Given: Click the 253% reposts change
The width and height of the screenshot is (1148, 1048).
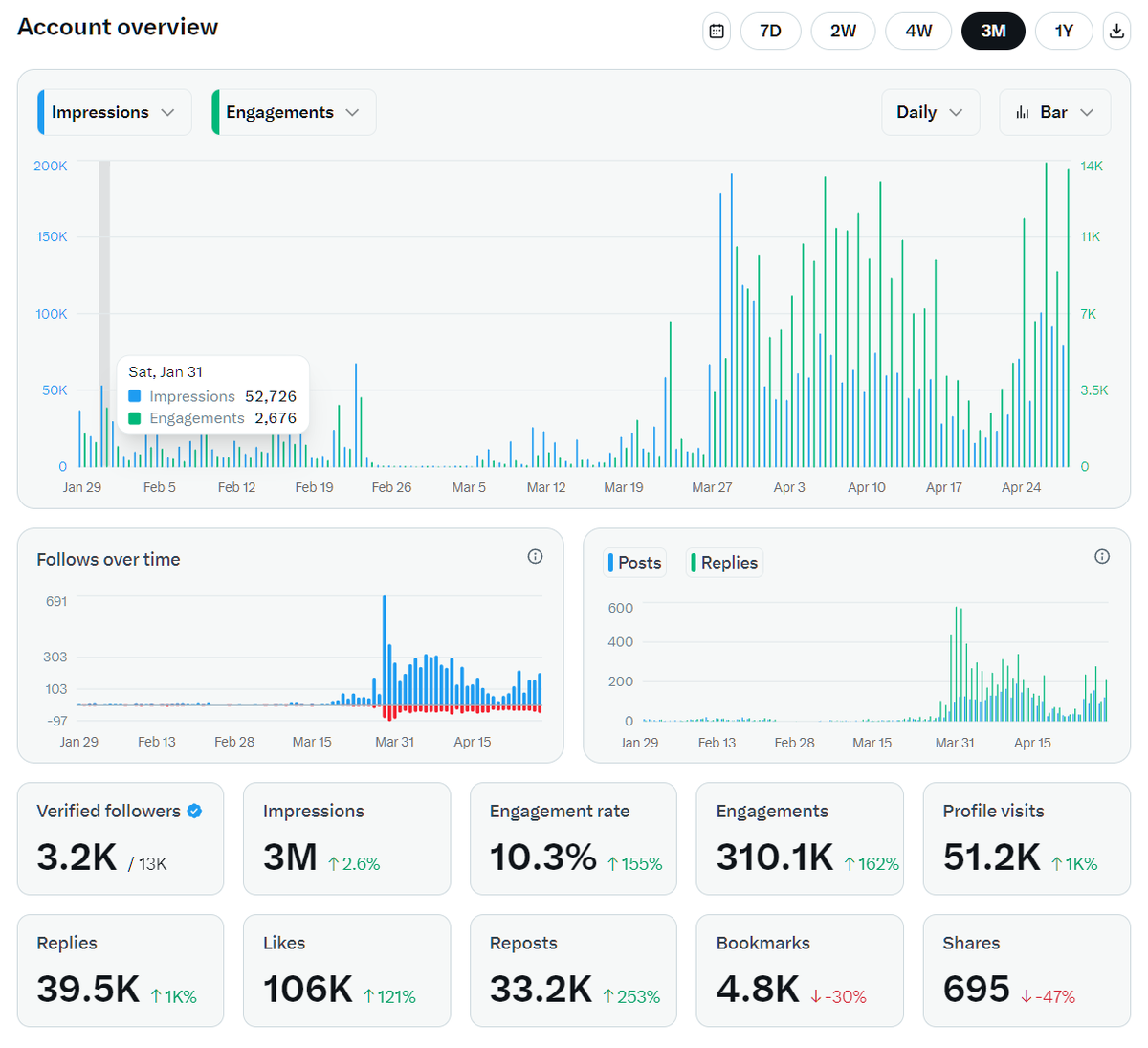Looking at the screenshot, I should click(632, 996).
